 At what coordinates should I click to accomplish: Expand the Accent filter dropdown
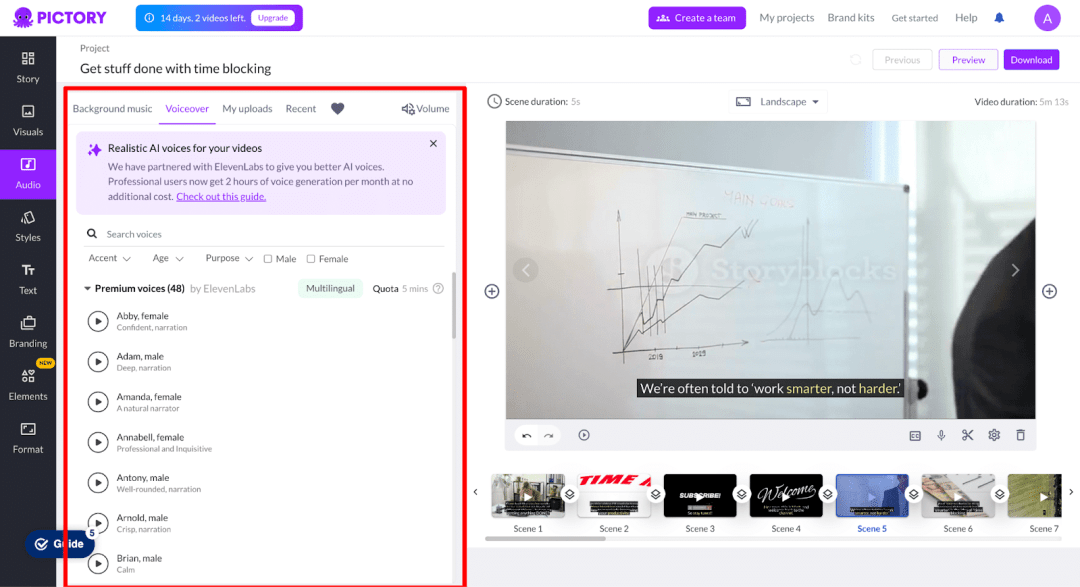pos(110,258)
